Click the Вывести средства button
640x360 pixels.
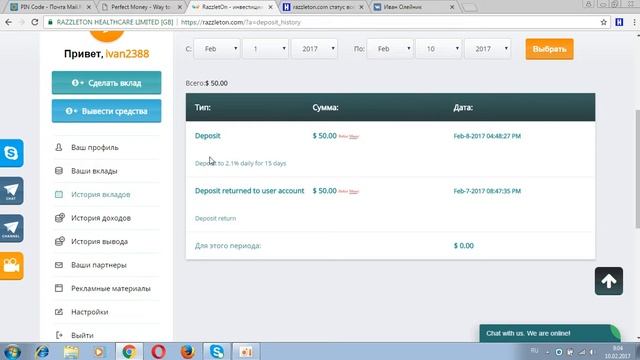click(107, 111)
